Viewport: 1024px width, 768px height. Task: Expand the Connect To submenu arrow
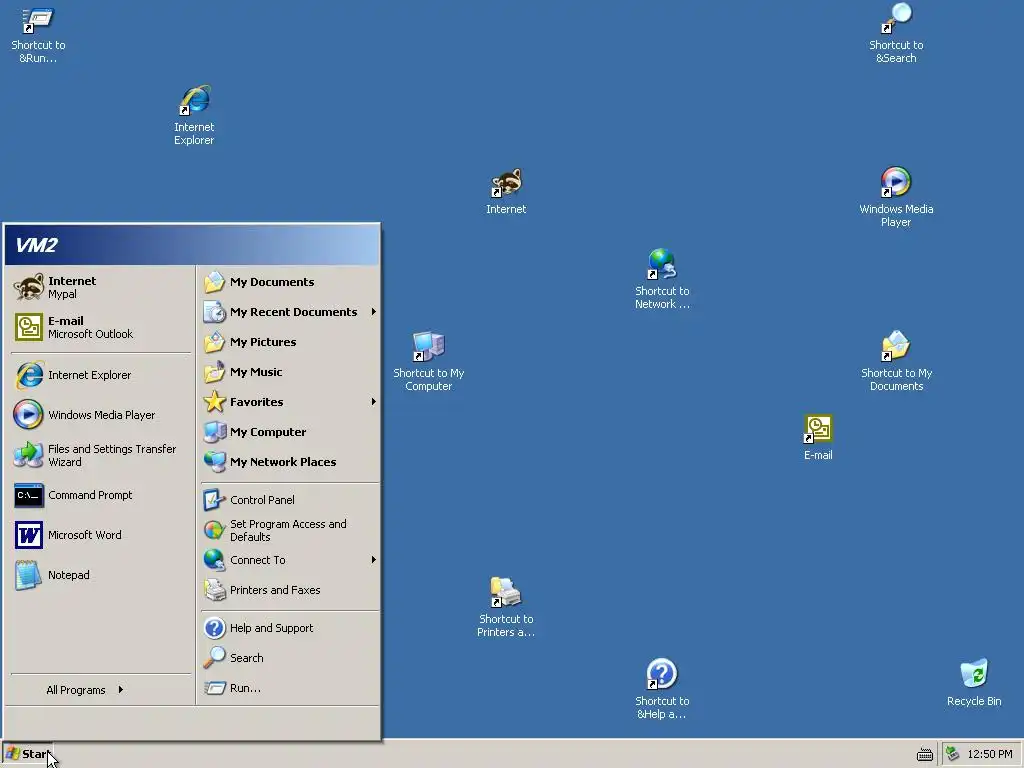pyautogui.click(x=374, y=560)
